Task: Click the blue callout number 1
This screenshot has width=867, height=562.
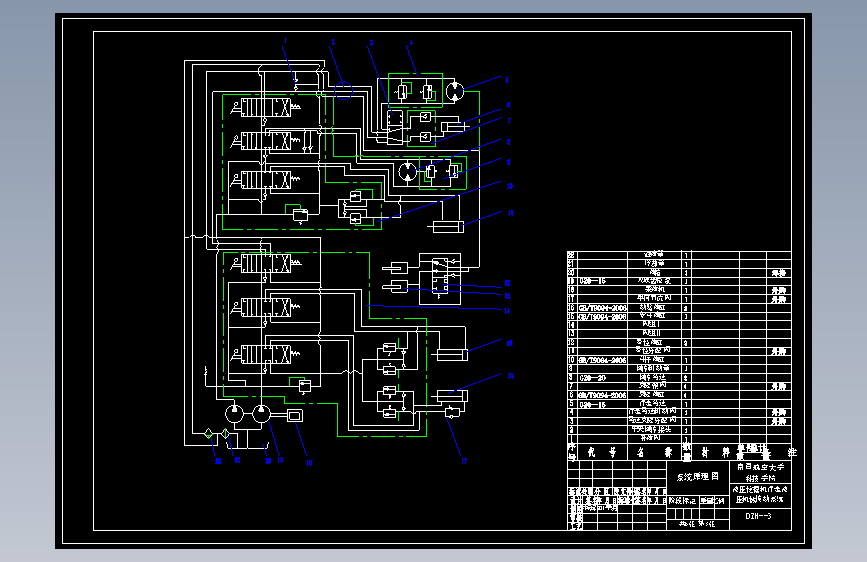Action: pyautogui.click(x=285, y=40)
